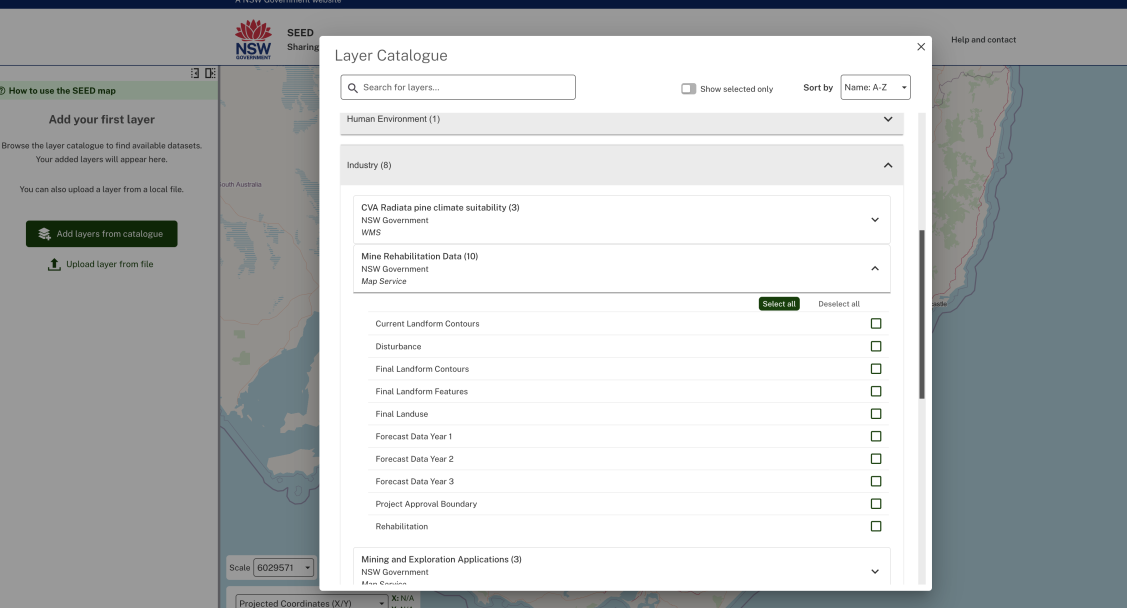Check Forecast Data Year 3 checkbox

coord(875,482)
